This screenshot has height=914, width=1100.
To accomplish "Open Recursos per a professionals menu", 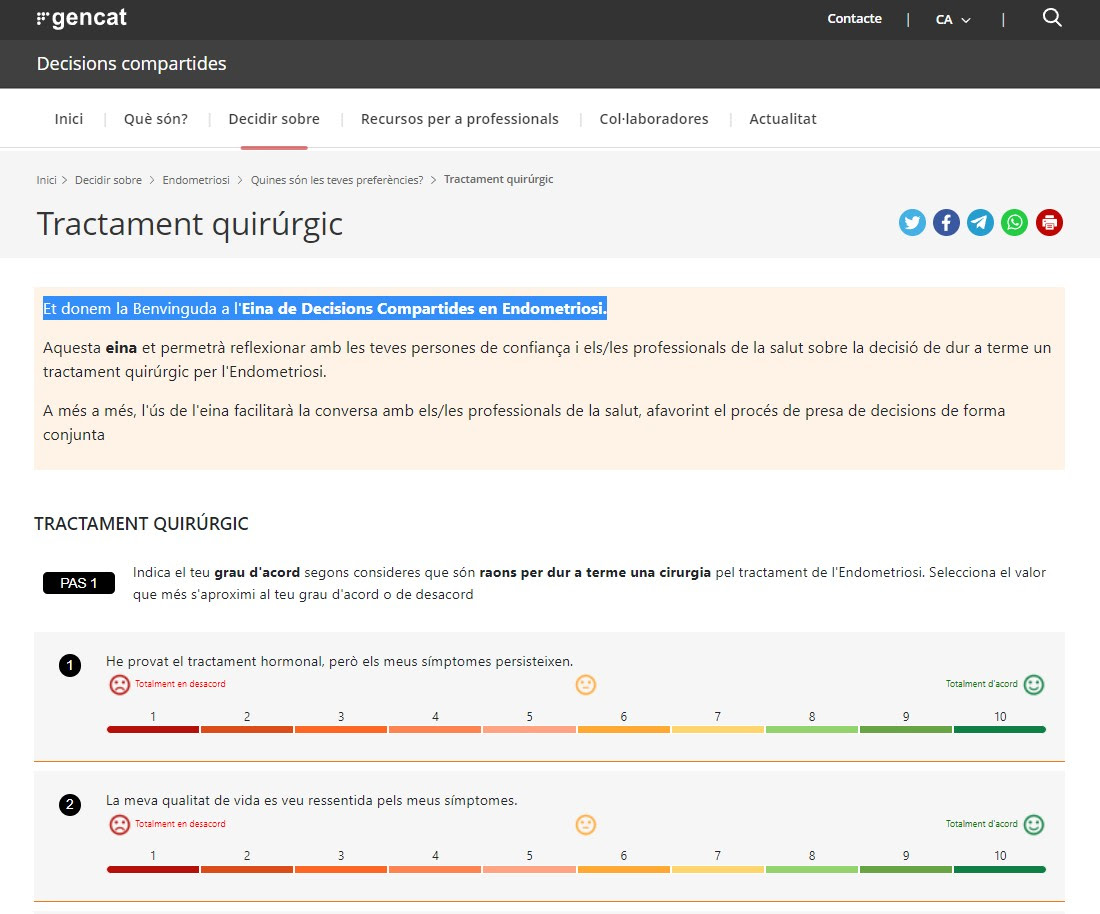I will (459, 119).
